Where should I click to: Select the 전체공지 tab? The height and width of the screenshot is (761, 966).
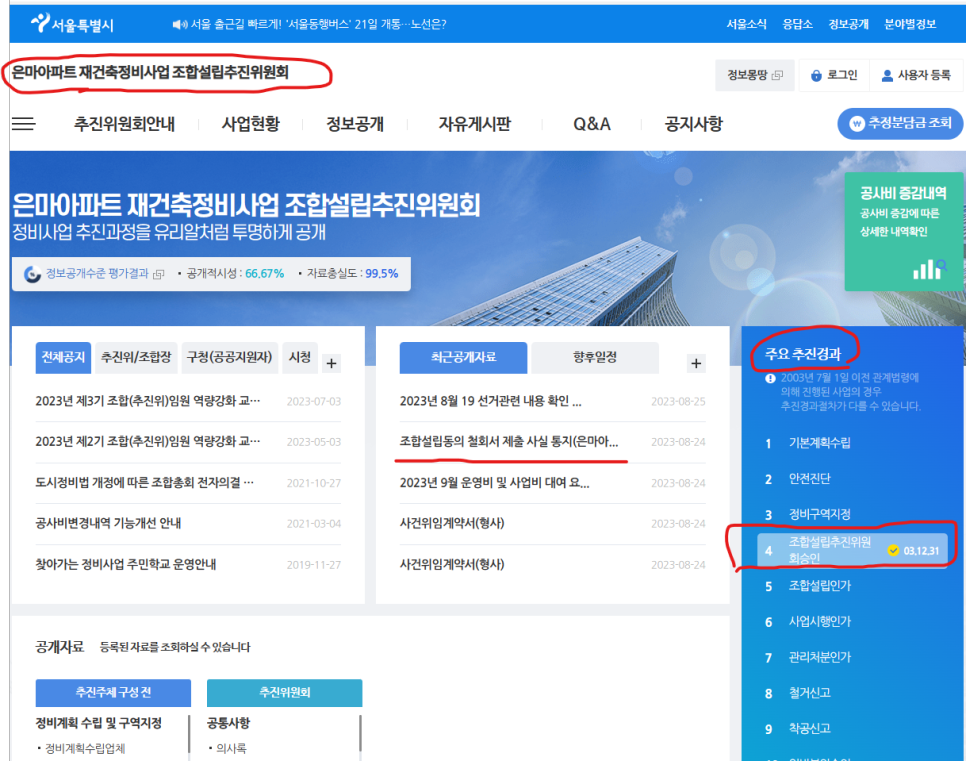tap(63, 357)
